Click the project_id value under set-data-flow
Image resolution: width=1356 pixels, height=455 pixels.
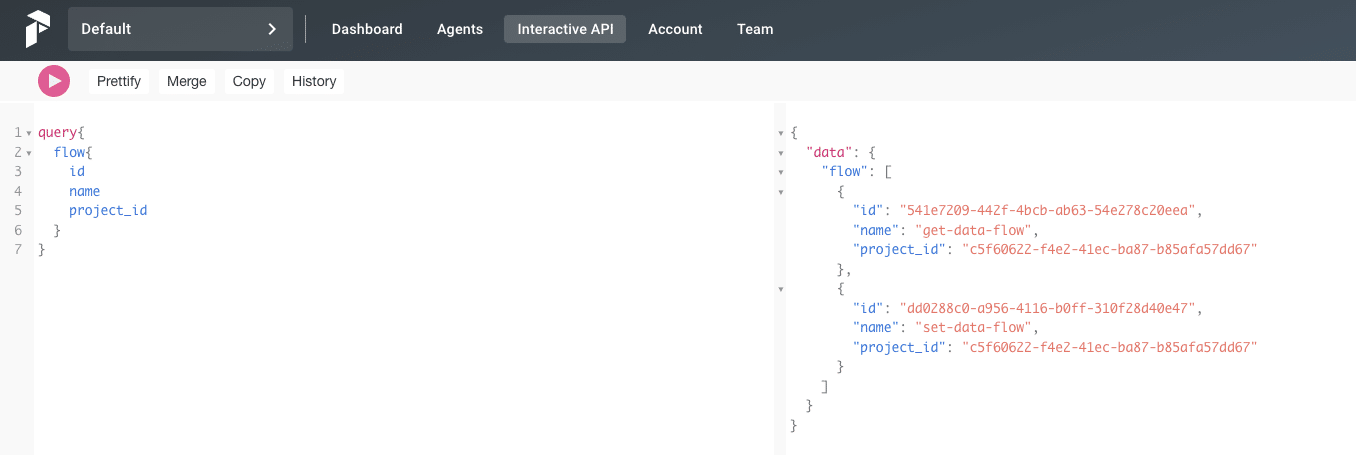point(1109,347)
